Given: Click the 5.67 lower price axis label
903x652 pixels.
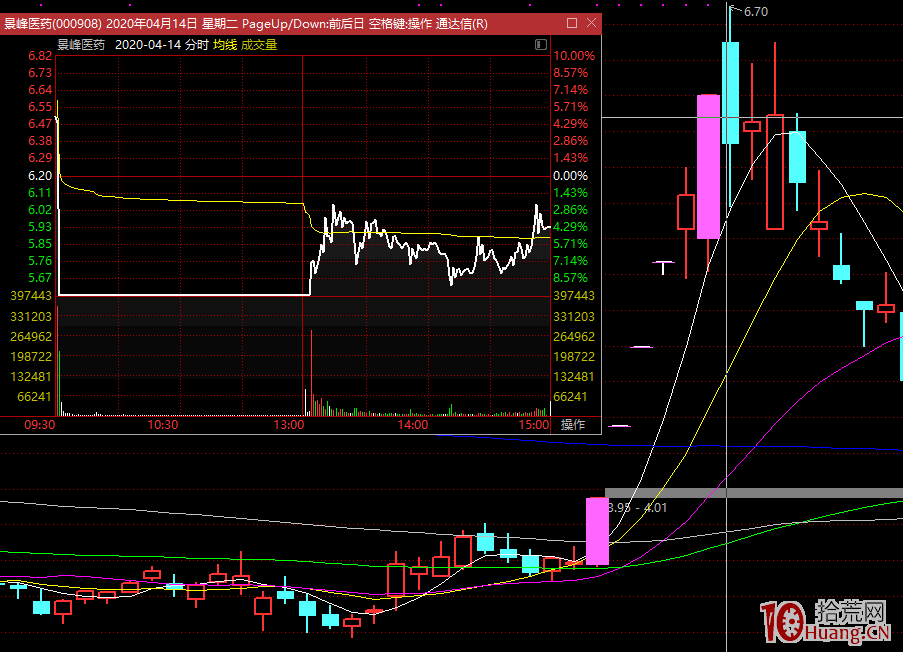Looking at the screenshot, I should click(40, 278).
